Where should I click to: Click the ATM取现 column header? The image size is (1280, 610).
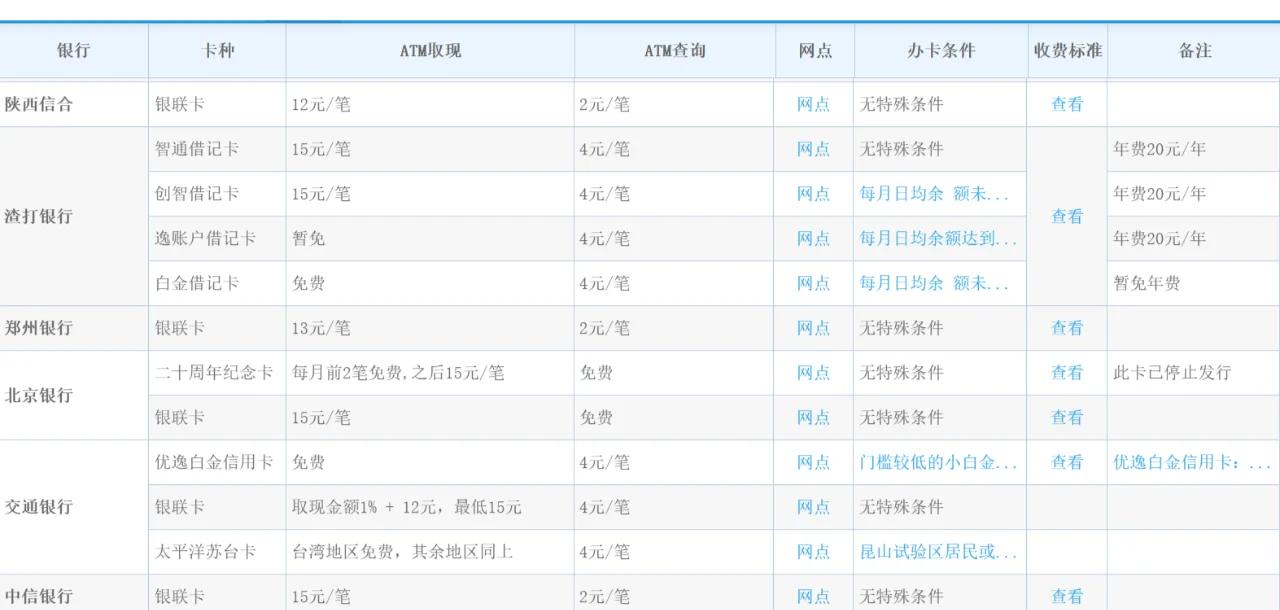[430, 51]
